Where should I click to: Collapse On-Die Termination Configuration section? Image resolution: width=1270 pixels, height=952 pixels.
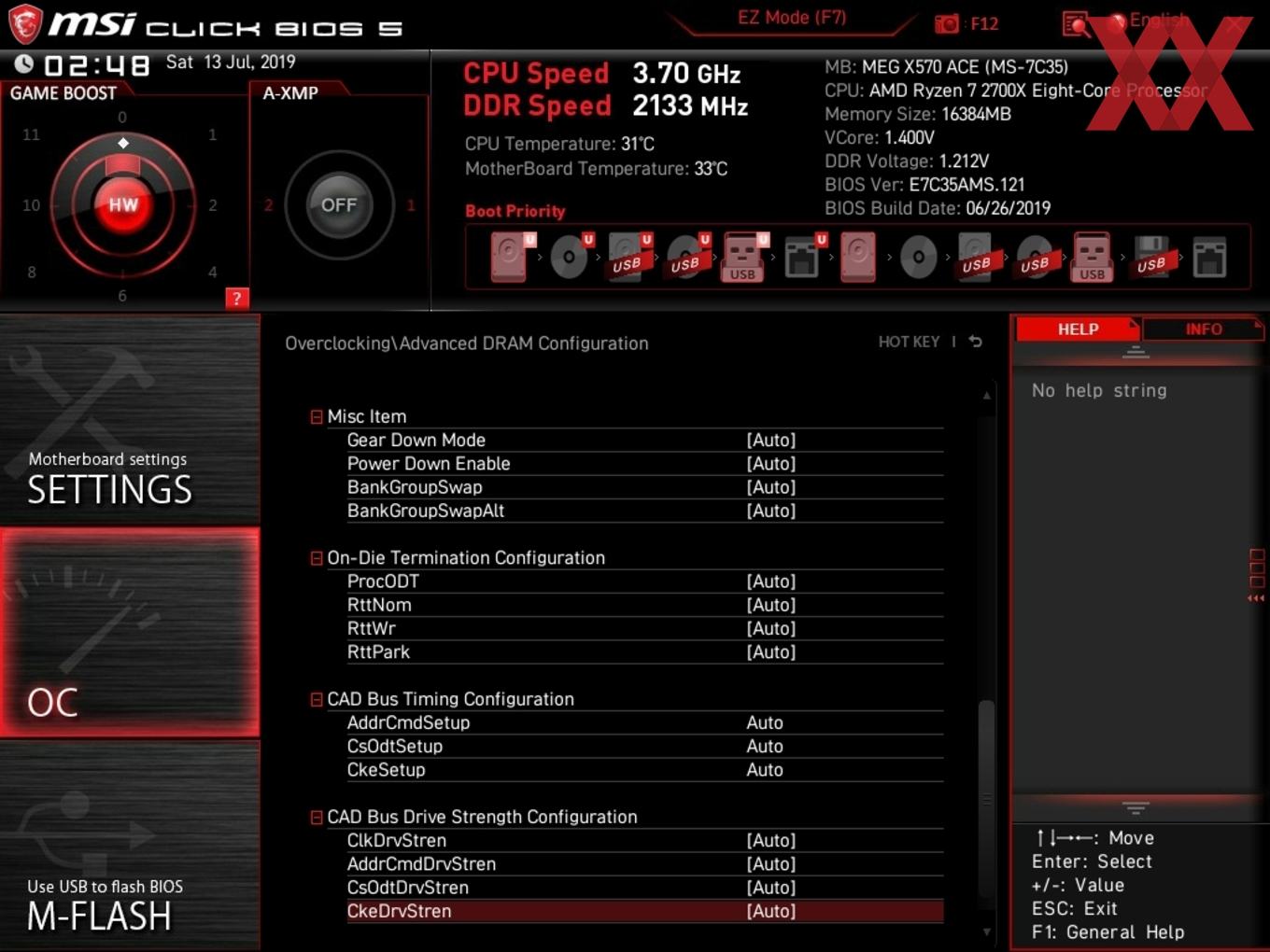click(317, 558)
